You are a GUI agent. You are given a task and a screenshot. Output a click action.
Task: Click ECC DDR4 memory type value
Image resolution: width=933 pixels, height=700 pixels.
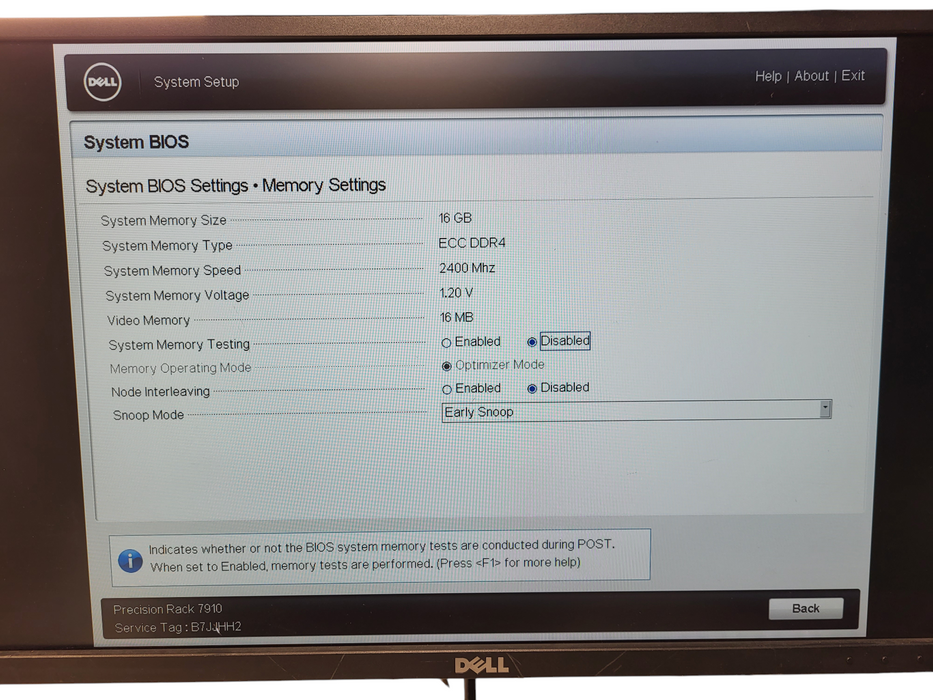472,243
